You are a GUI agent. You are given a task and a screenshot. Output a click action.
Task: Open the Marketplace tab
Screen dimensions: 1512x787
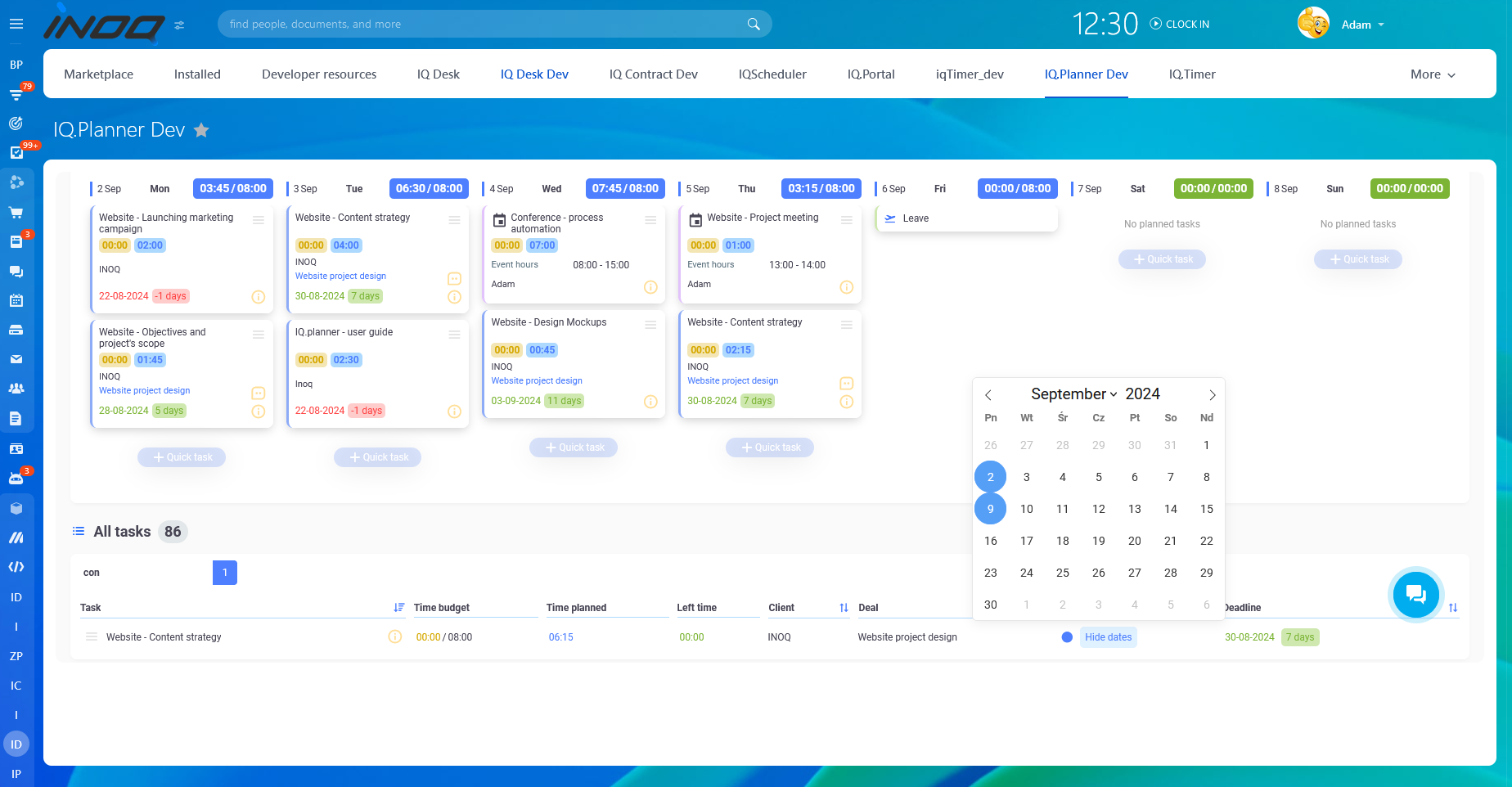(98, 74)
